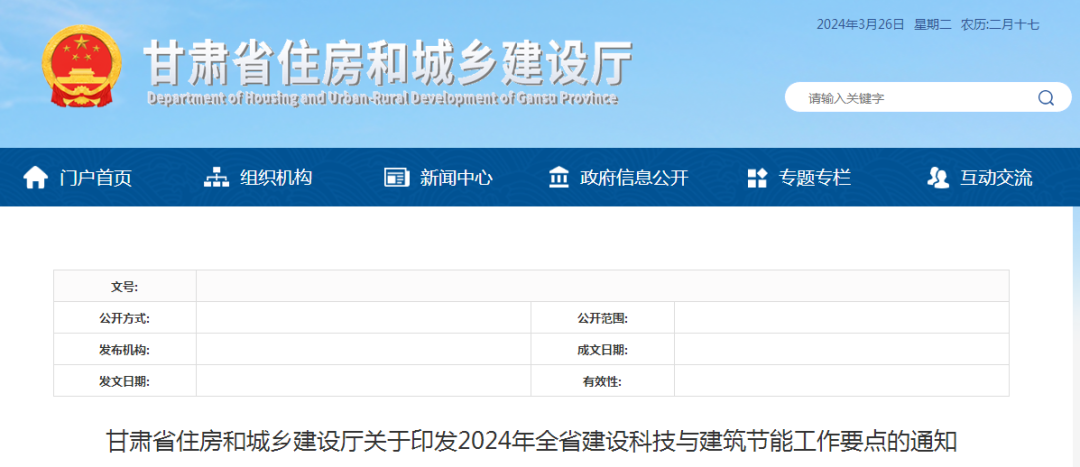The width and height of the screenshot is (1080, 467).
Task: Click the date 2024年3月26日
Action: pyautogui.click(x=860, y=25)
